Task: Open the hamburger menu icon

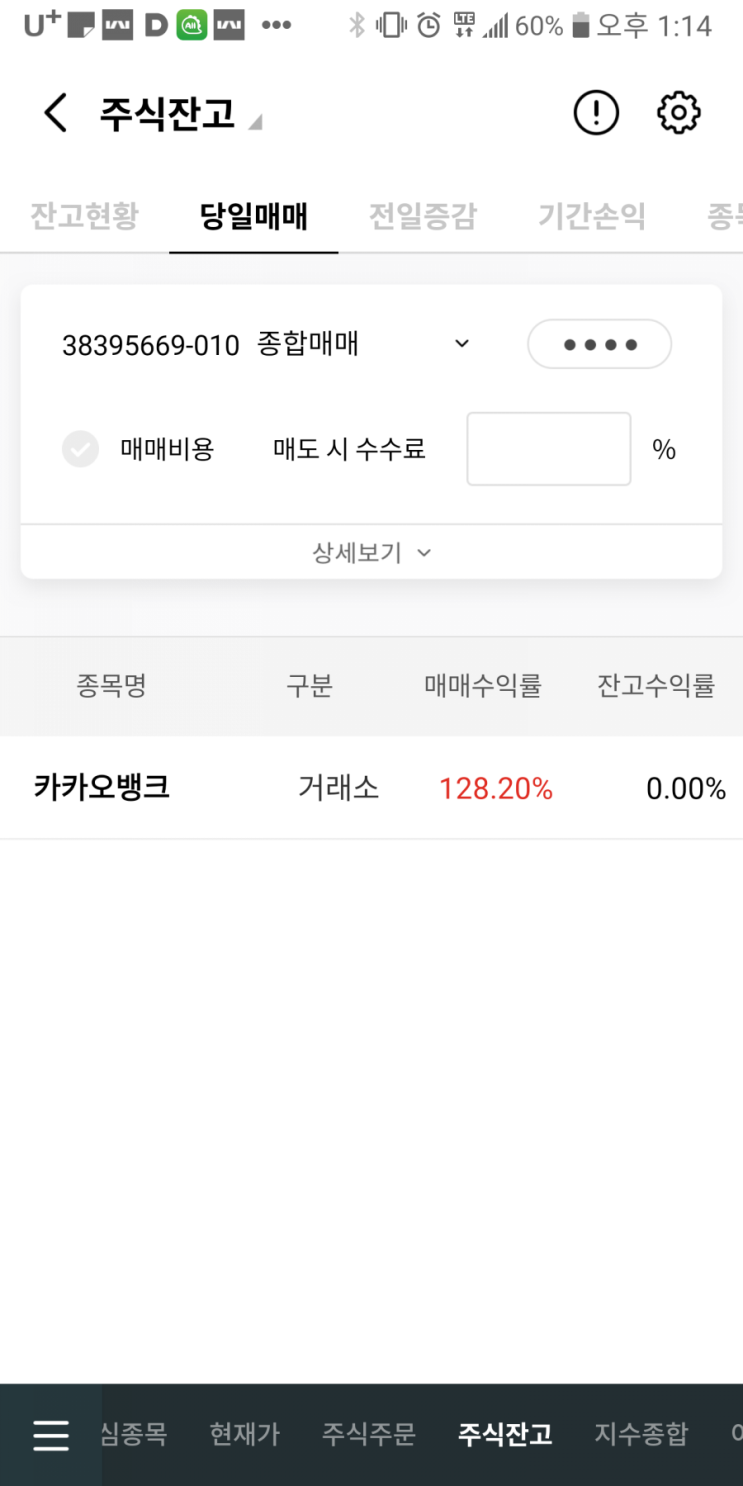Action: click(x=50, y=1435)
